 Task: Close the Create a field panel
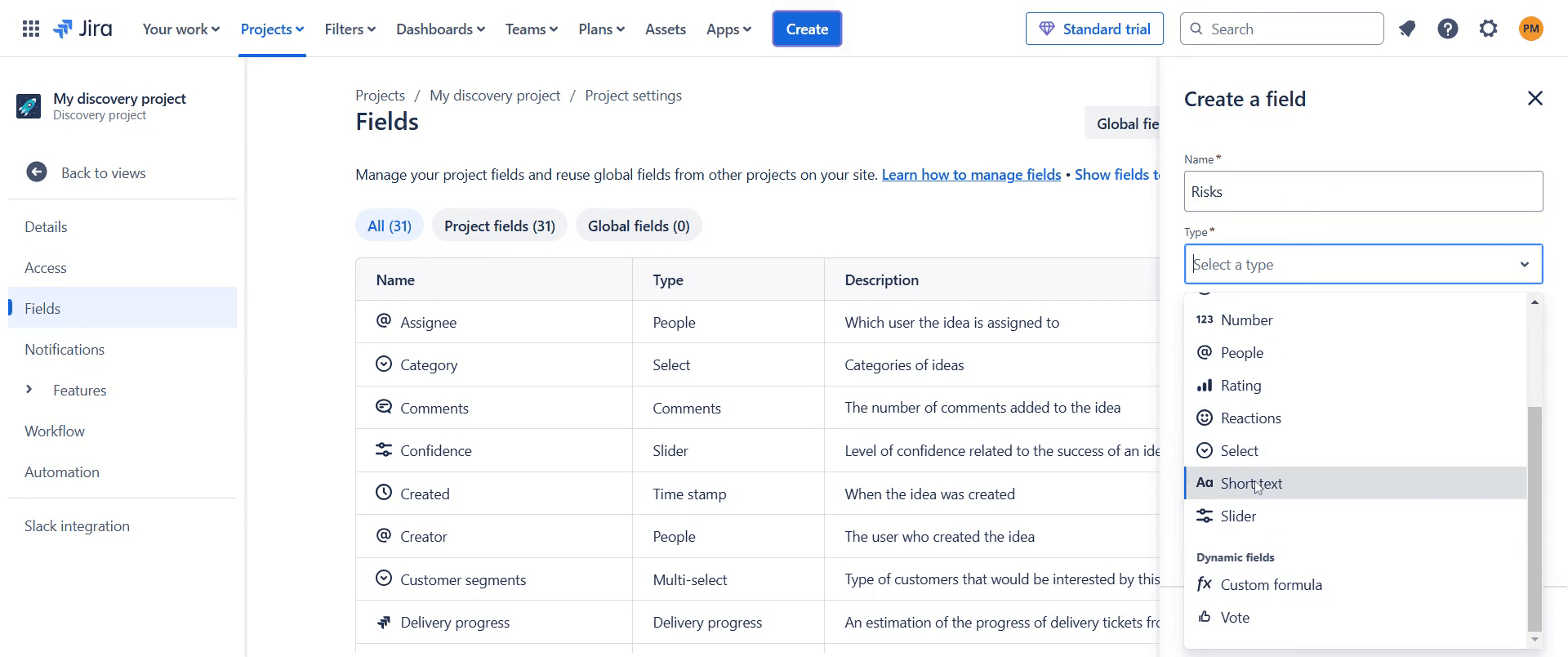pos(1535,99)
